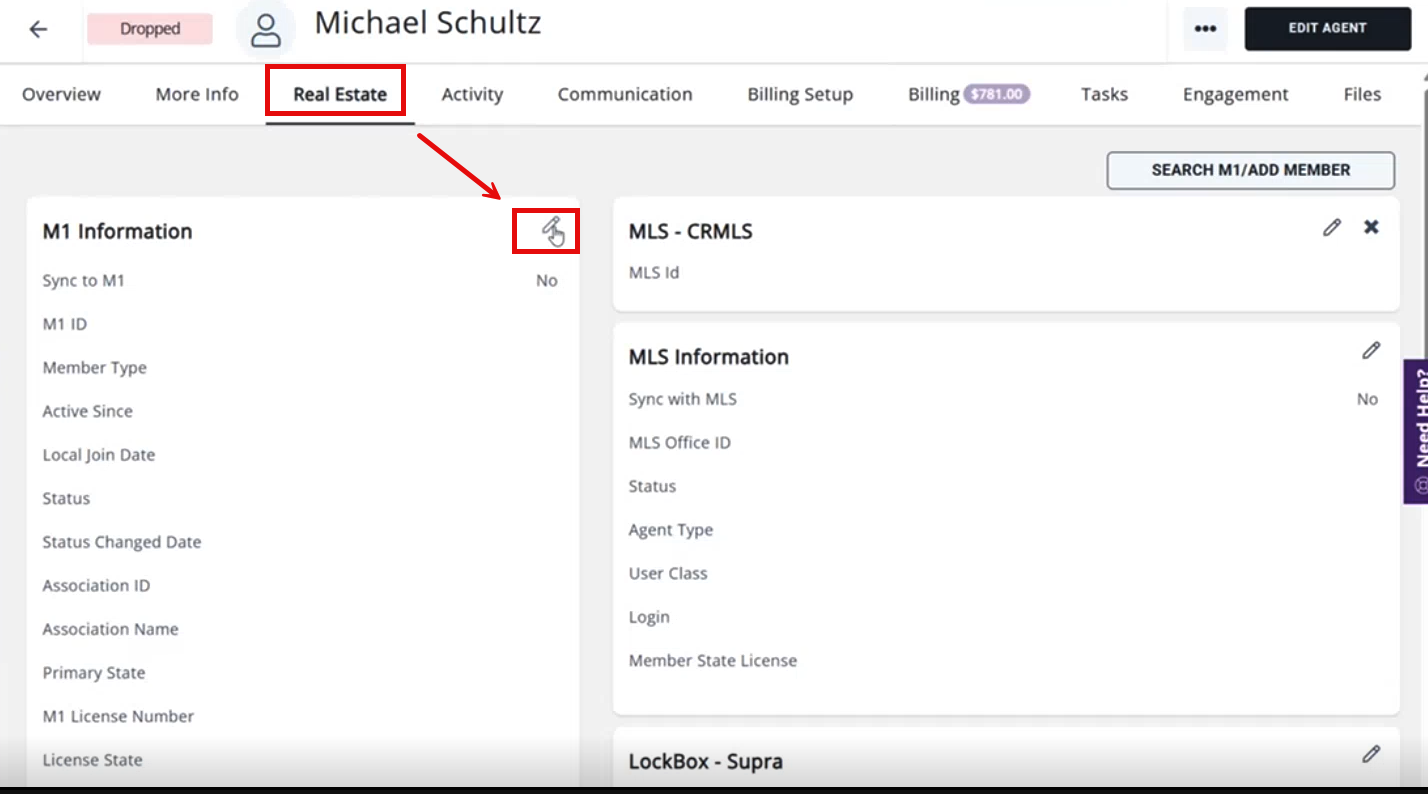The image size is (1428, 794).
Task: Click the Member Type label
Action: [x=94, y=368]
